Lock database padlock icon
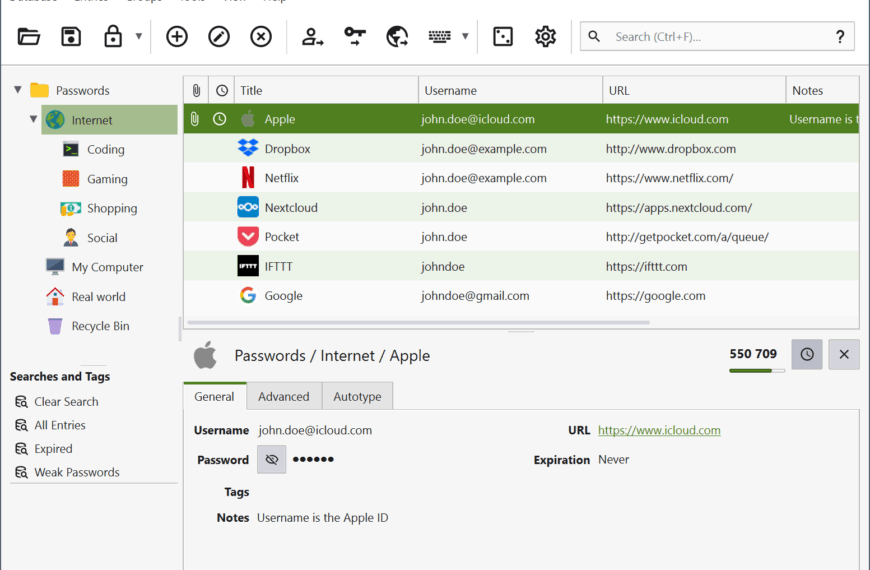 click(113, 37)
